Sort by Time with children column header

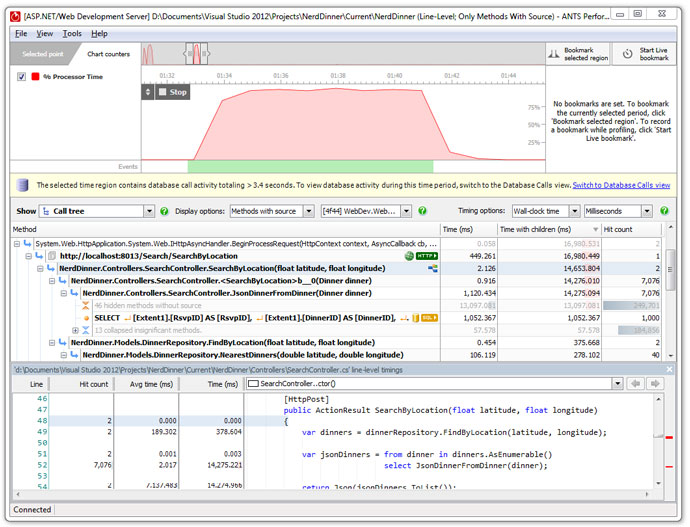(534, 230)
